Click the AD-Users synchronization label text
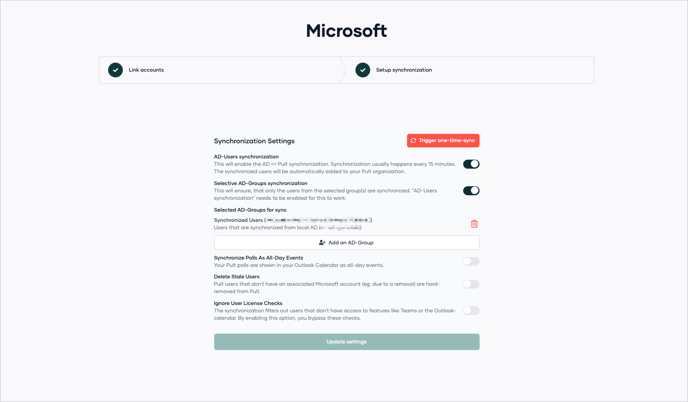Image resolution: width=688 pixels, height=402 pixels. coord(246,157)
